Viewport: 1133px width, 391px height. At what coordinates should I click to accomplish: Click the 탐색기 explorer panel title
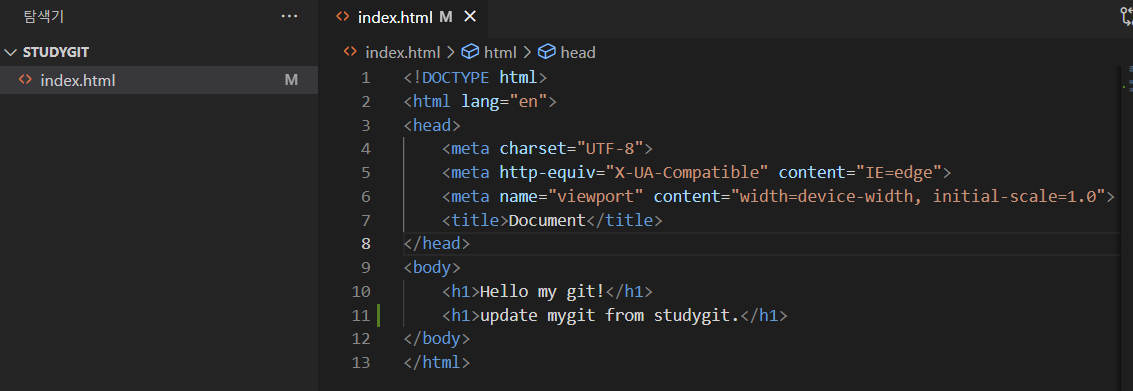tap(43, 16)
